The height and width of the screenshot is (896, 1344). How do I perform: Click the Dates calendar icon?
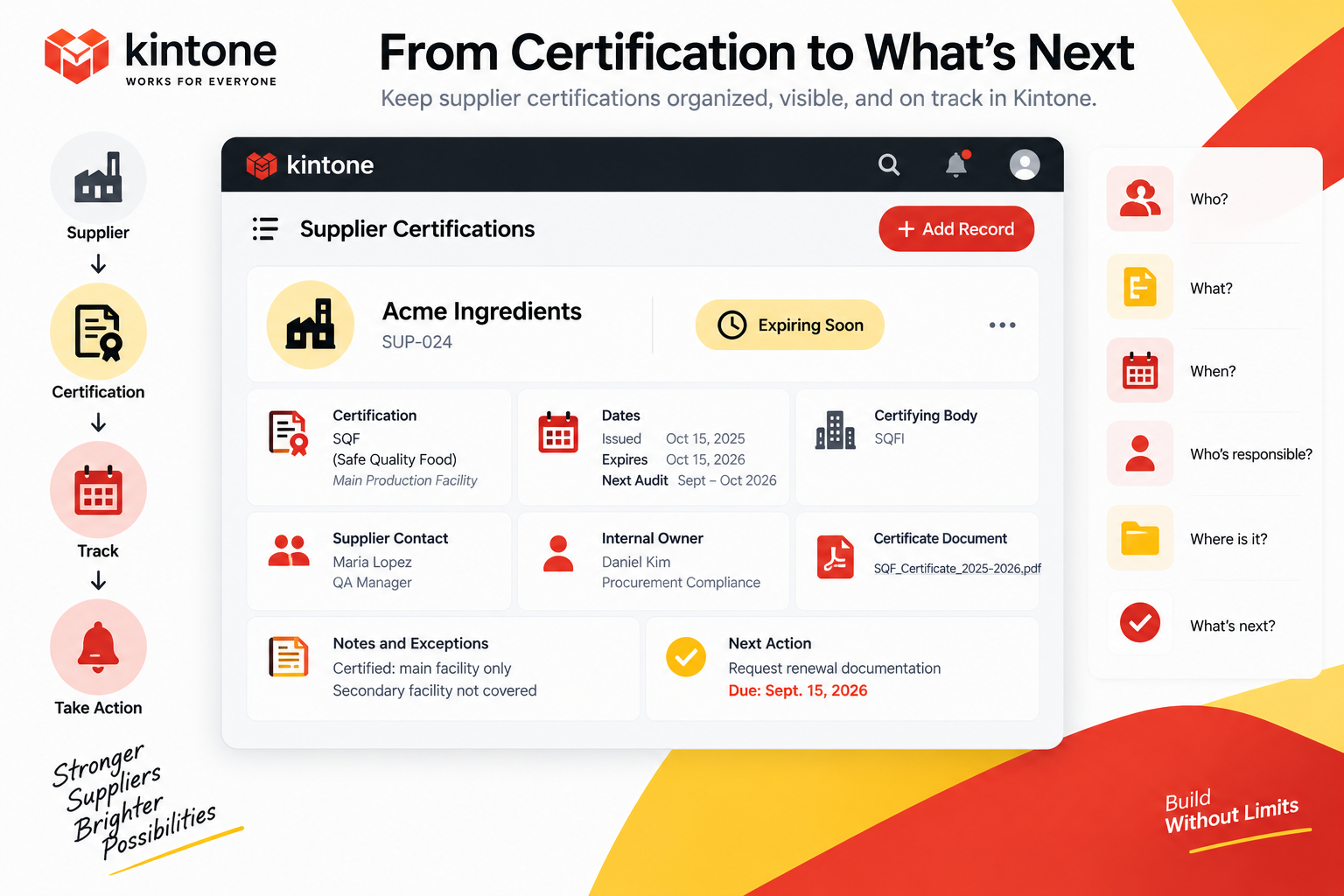(x=558, y=431)
